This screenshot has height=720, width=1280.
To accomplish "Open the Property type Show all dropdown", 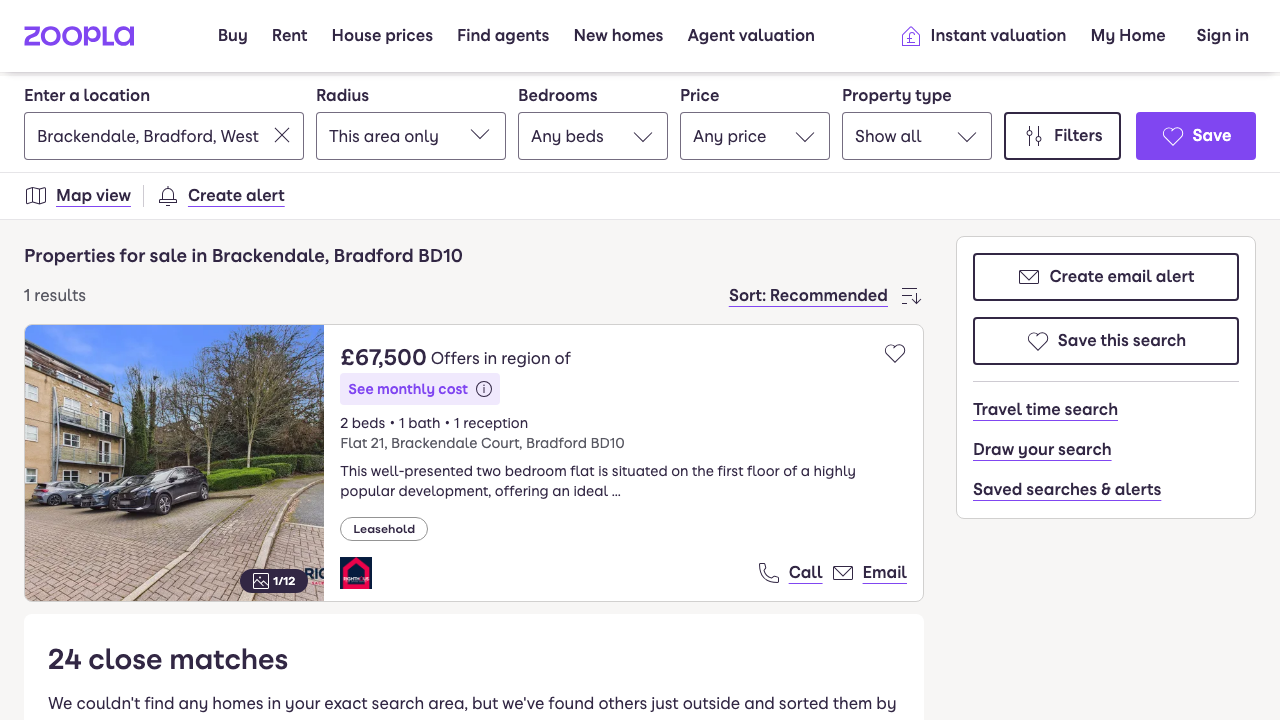I will (x=916, y=135).
